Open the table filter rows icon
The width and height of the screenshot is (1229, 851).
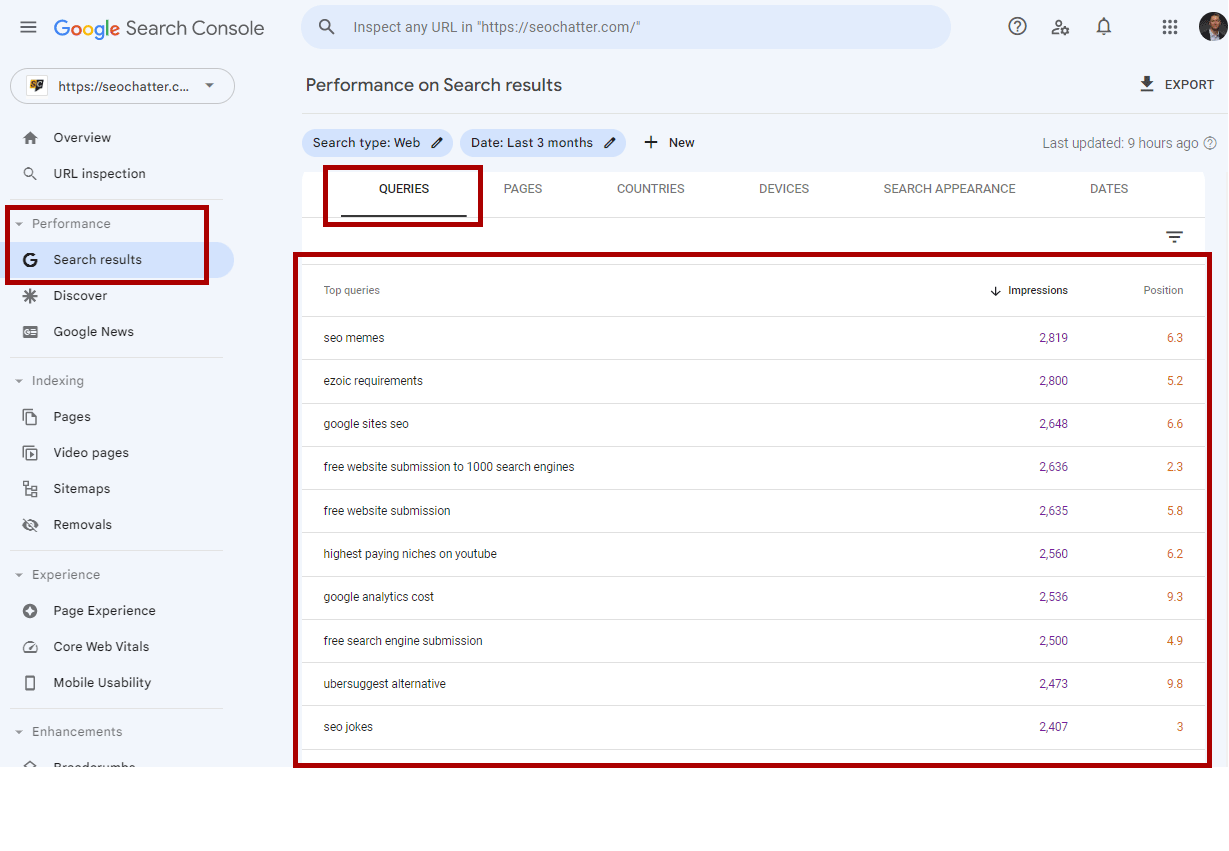click(1174, 237)
